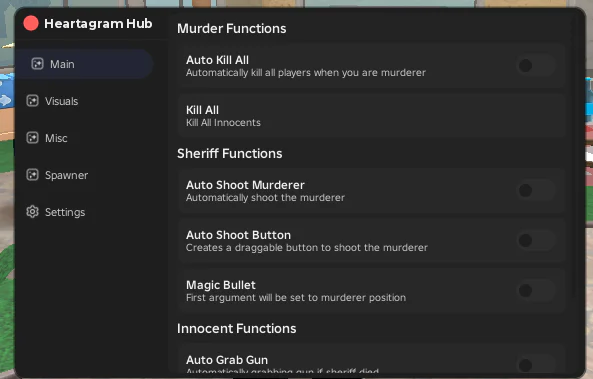Click the Innocent Functions section heading
593x379 pixels.
tap(236, 328)
